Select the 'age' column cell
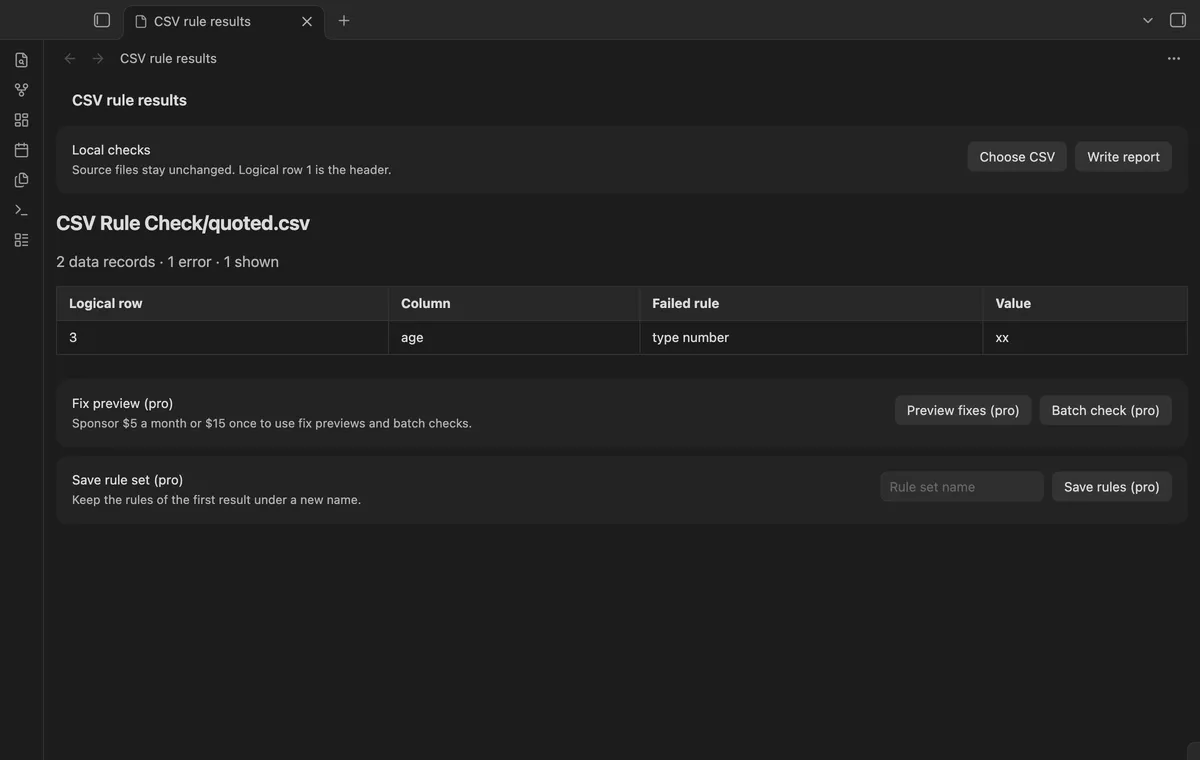 [514, 338]
